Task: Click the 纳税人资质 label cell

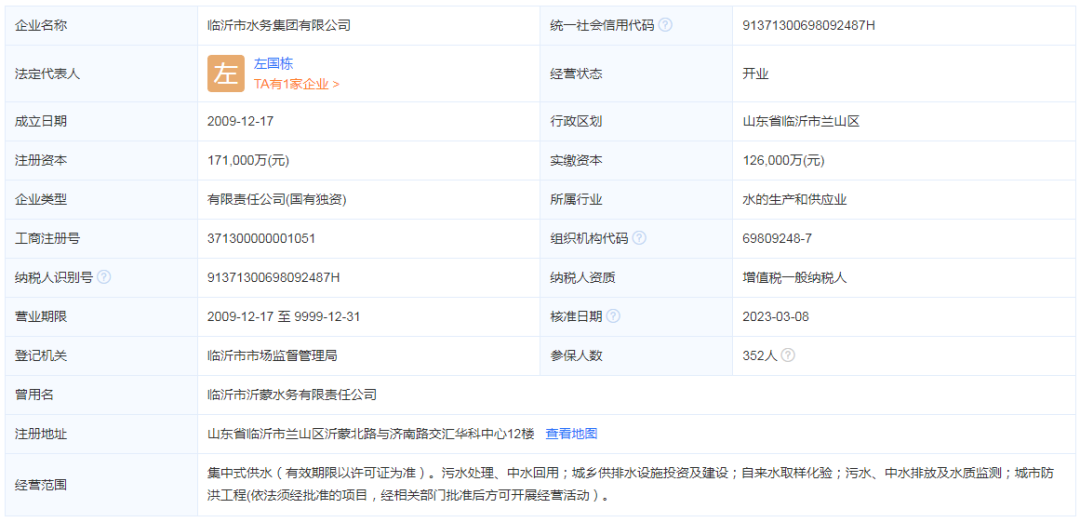Action: pyautogui.click(x=636, y=278)
